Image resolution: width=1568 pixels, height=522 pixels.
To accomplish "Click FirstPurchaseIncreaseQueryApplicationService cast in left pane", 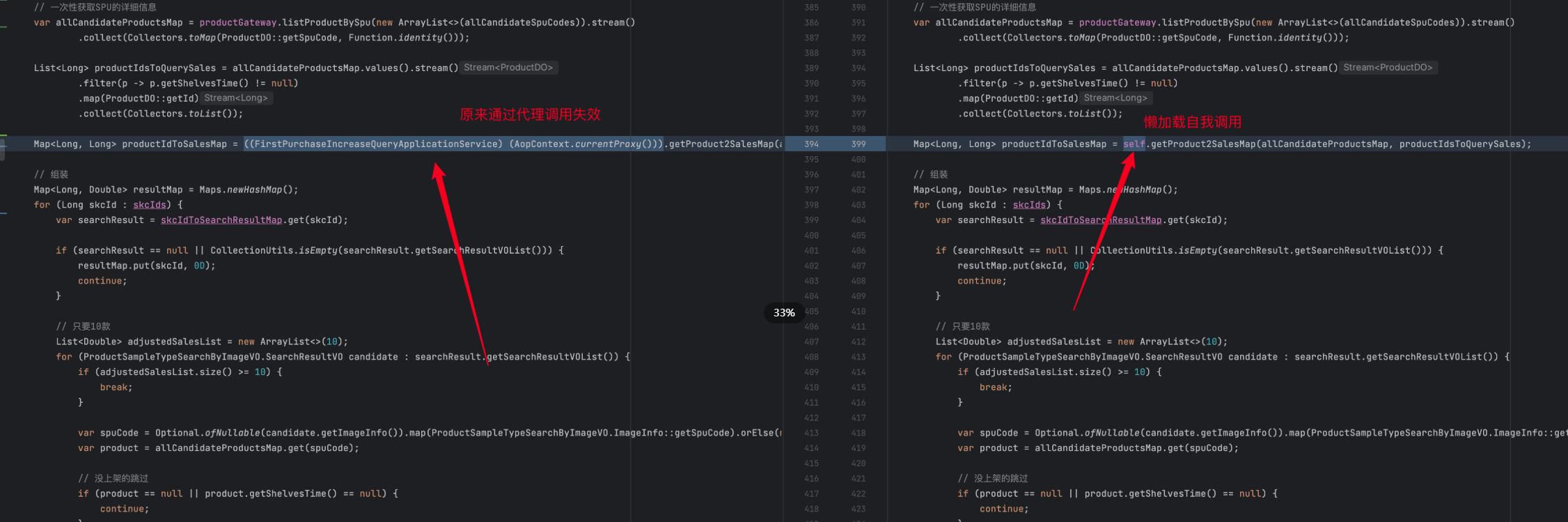I will [375, 144].
